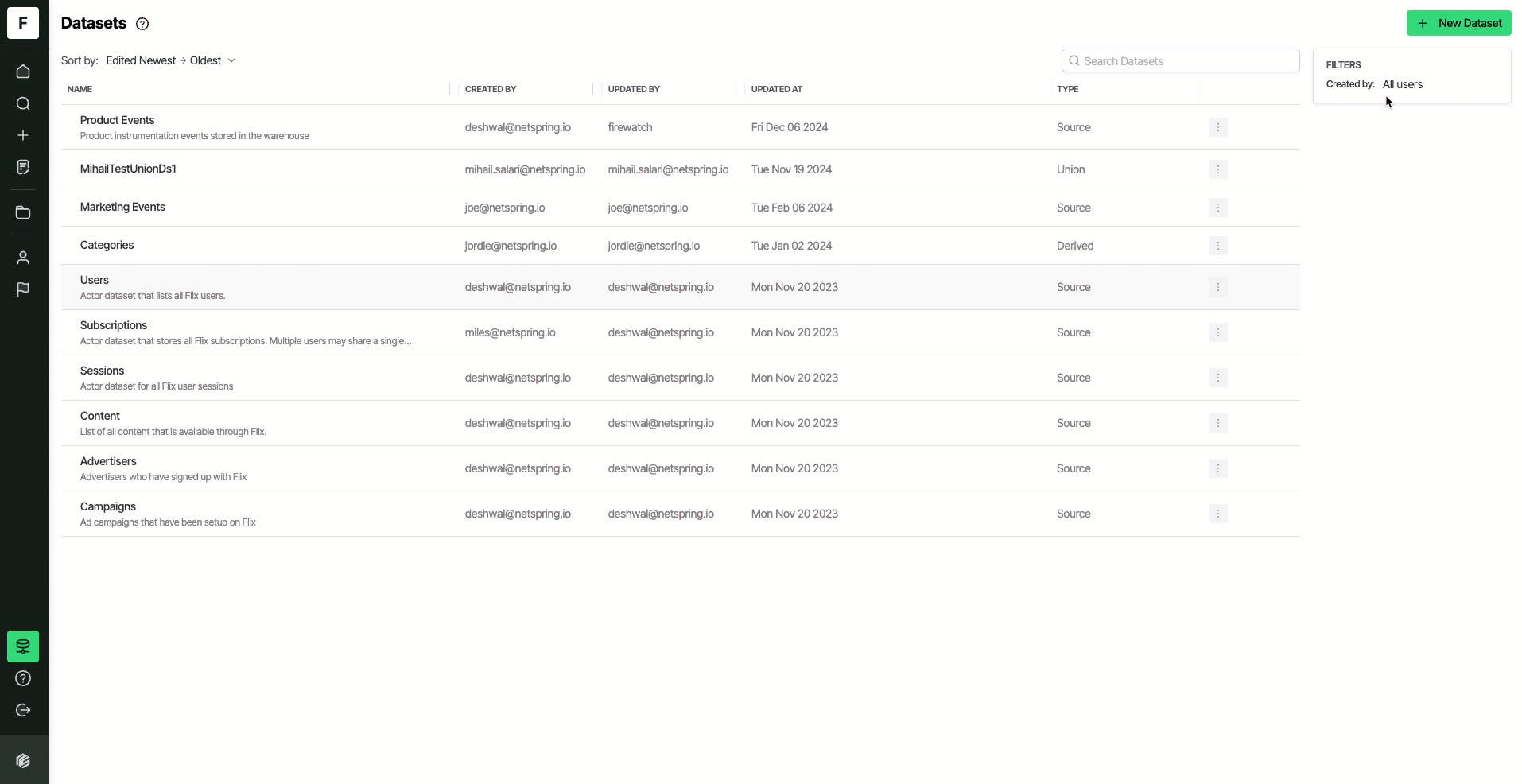Open the Users dataset
The image size is (1522, 784).
coord(94,280)
